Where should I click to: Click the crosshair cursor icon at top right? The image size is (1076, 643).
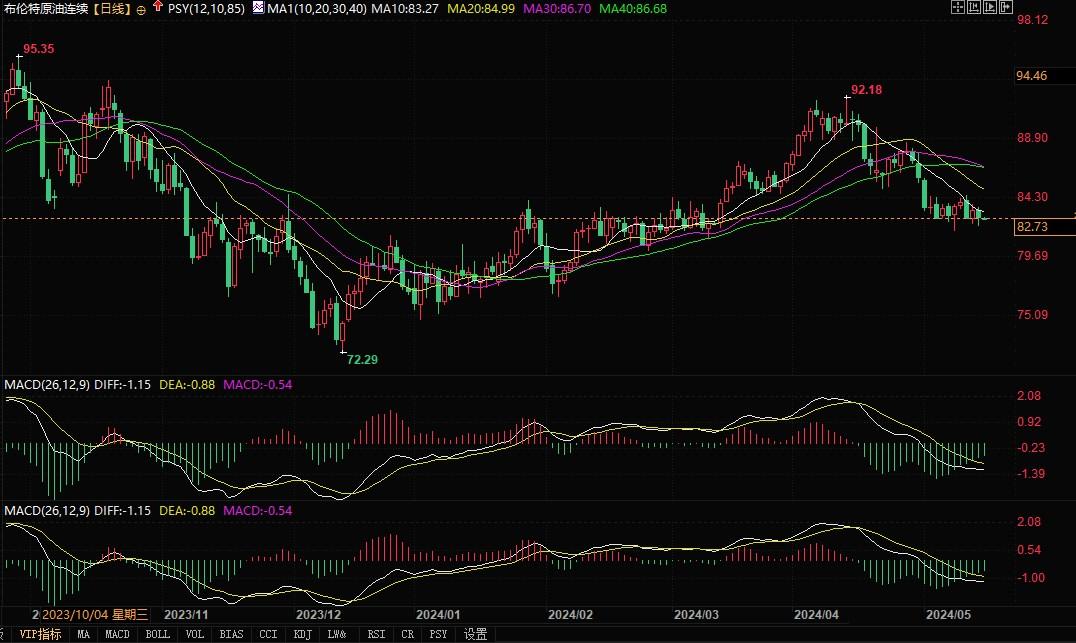[957, 7]
